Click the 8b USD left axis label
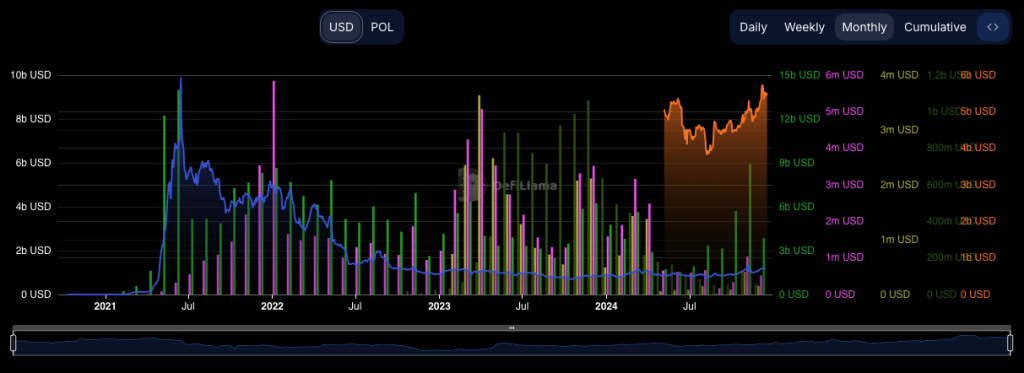Image resolution: width=1024 pixels, height=373 pixels. [33, 119]
